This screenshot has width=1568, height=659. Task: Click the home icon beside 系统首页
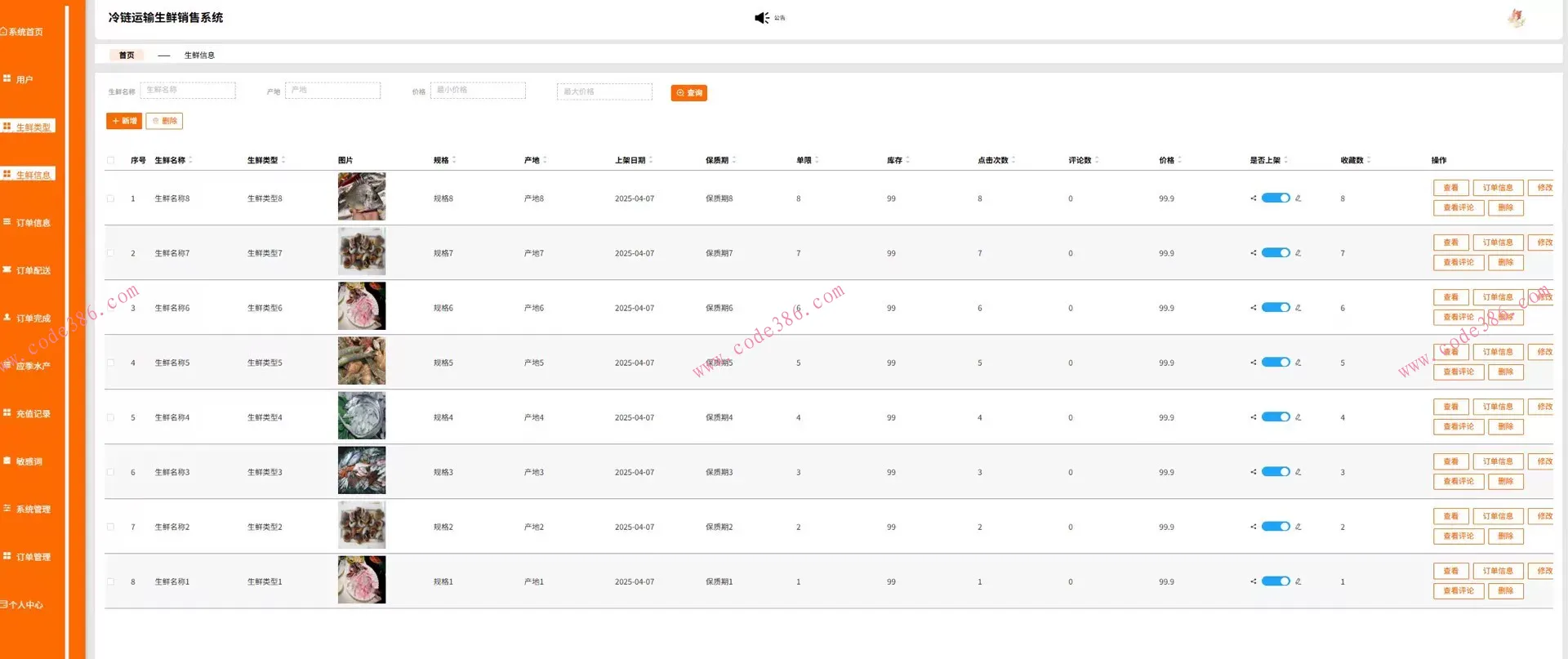(x=4, y=32)
